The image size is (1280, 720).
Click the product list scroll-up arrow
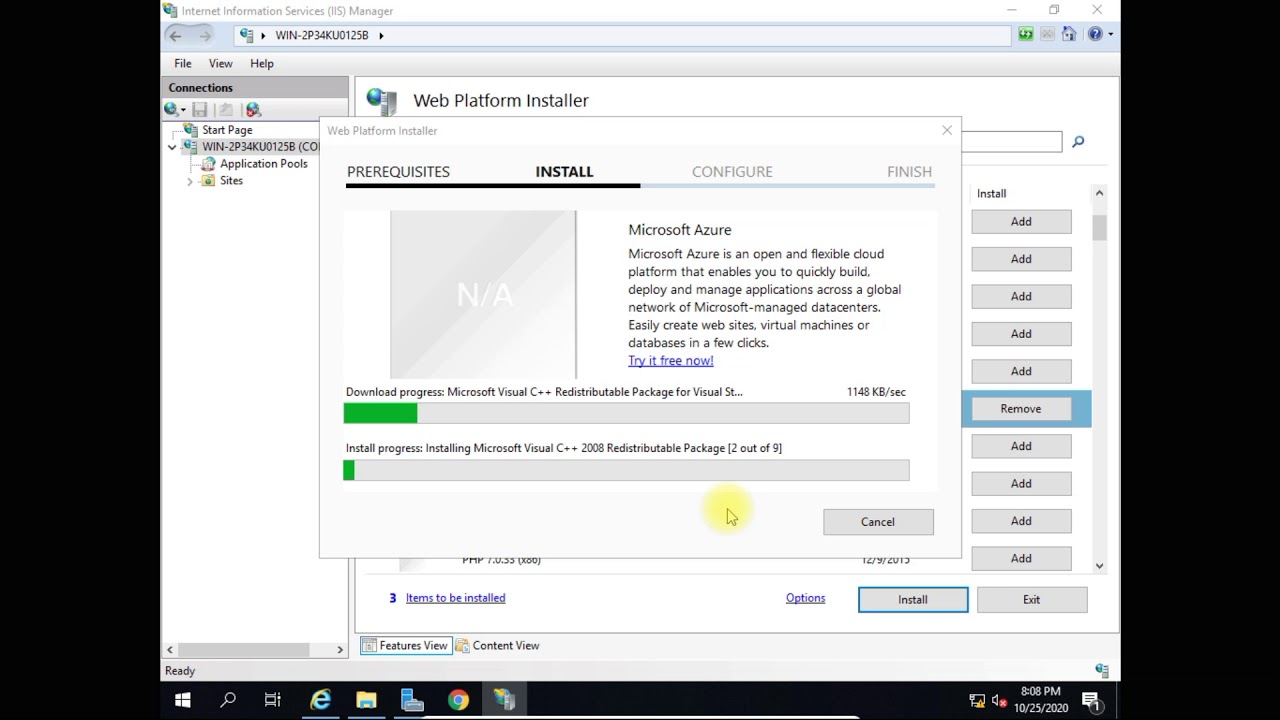coord(1099,193)
